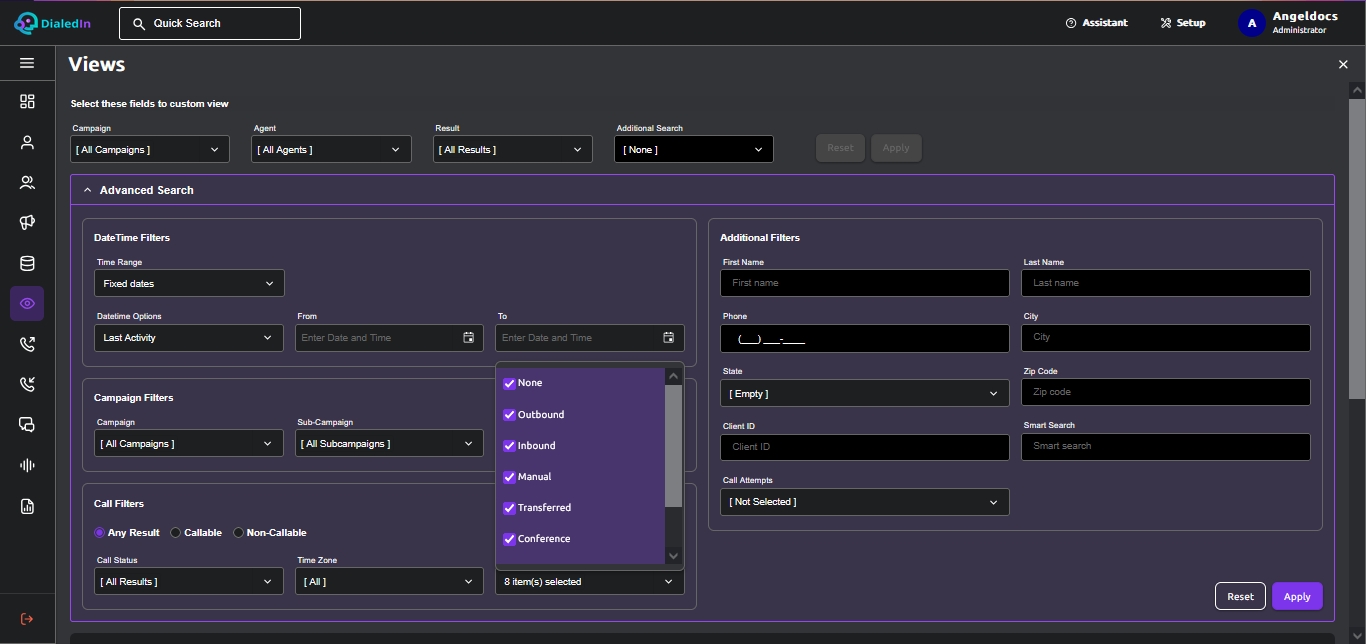Click the purple Apply button
Screen dimensions: 1366x644
(1297, 596)
